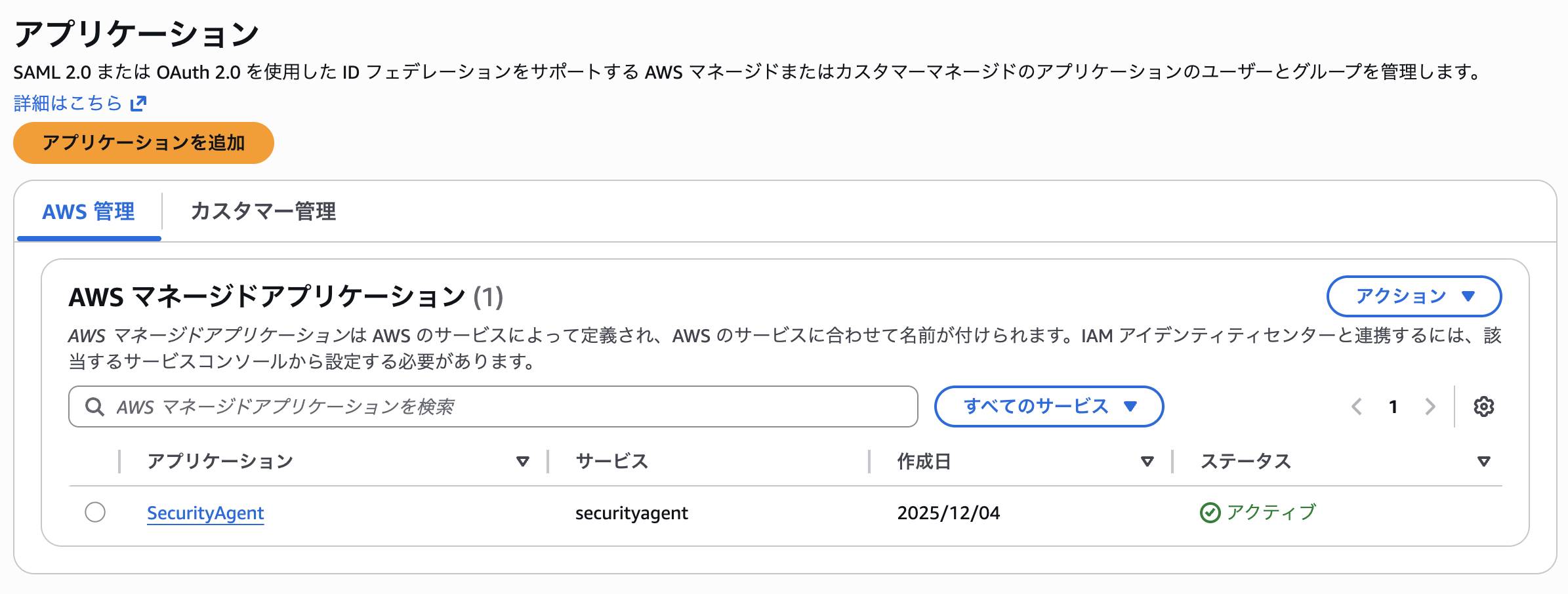Screen dimensions: 1568x594
Task: Expand the すべてのサービス filter dropdown
Action: (1048, 406)
